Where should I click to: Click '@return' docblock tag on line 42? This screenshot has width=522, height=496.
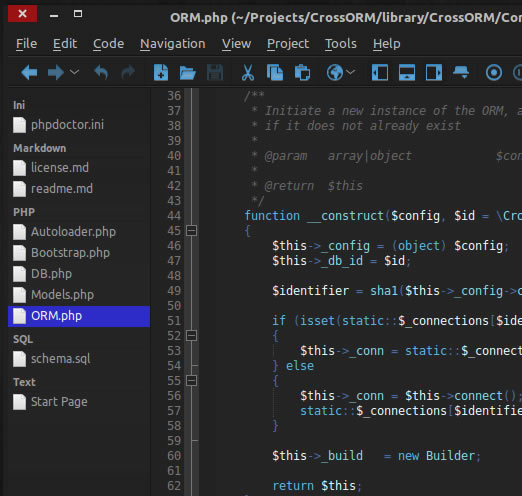point(289,186)
